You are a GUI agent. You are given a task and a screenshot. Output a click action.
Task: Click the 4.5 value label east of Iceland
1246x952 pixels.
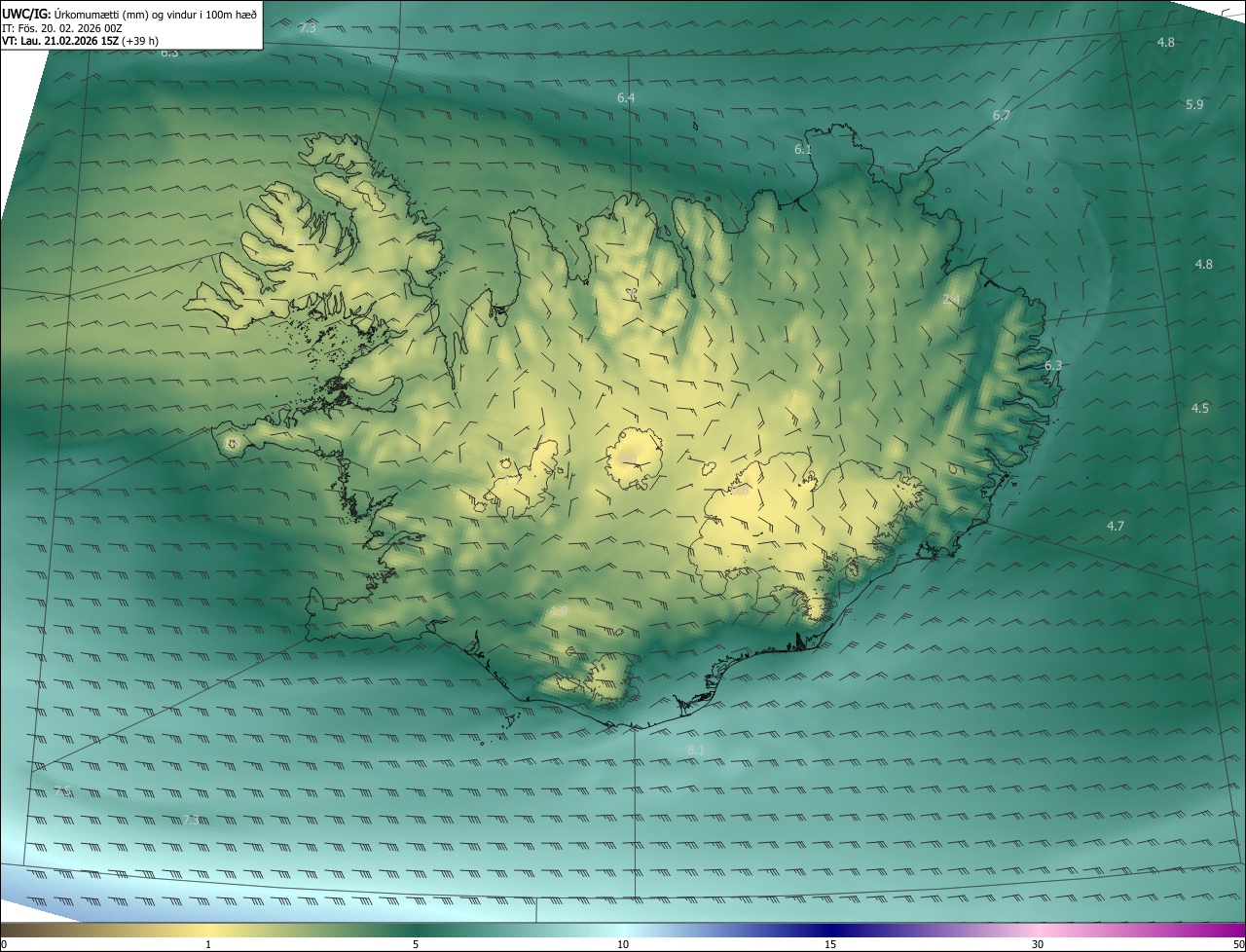click(x=1200, y=409)
